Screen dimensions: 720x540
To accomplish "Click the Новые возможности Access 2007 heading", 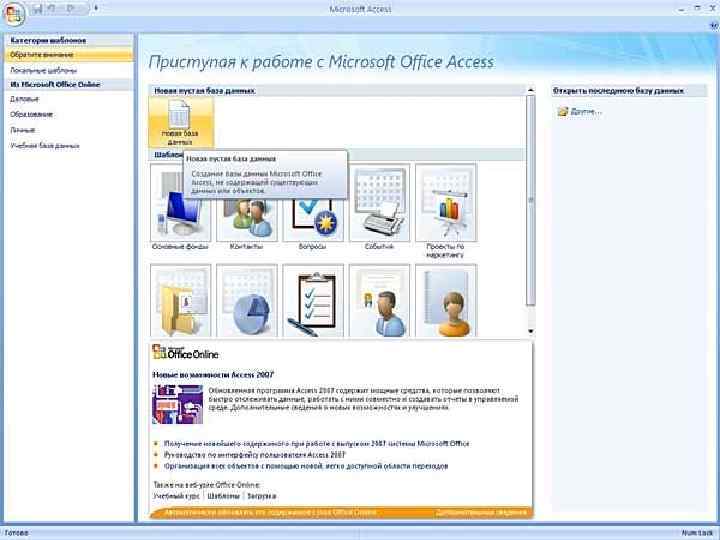I will (213, 375).
